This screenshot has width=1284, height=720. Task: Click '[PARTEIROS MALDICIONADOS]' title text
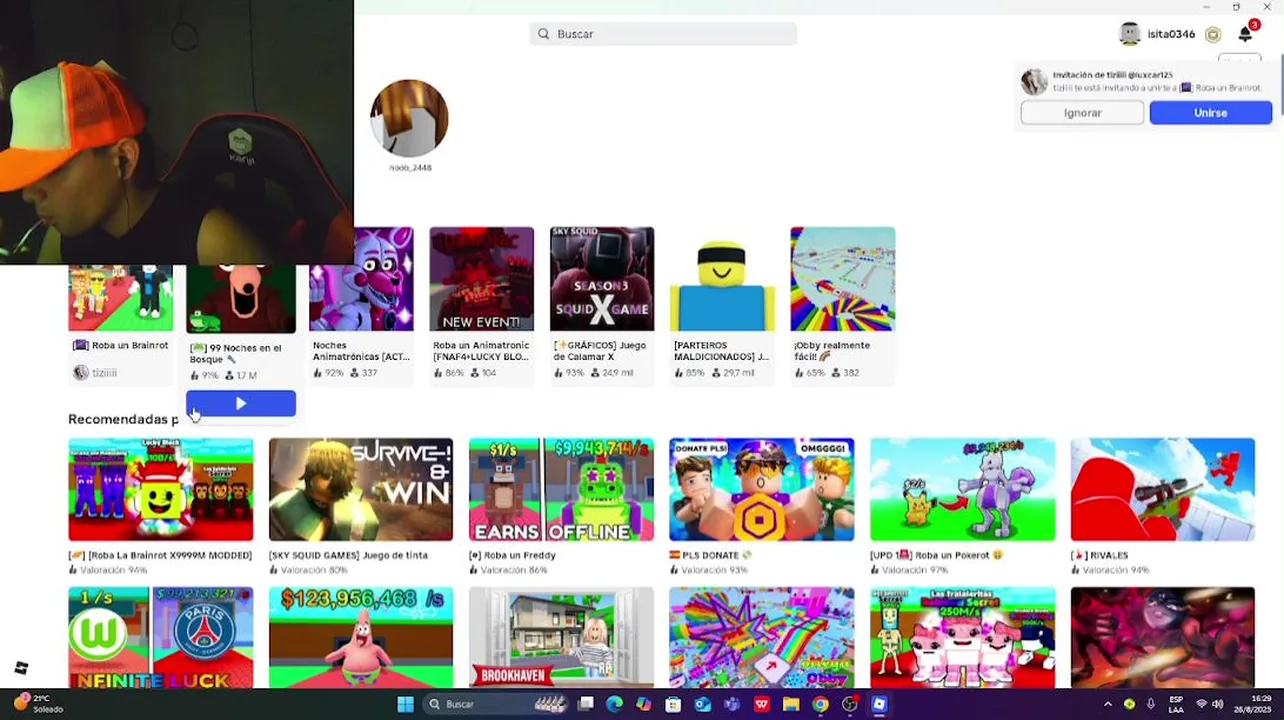point(721,351)
